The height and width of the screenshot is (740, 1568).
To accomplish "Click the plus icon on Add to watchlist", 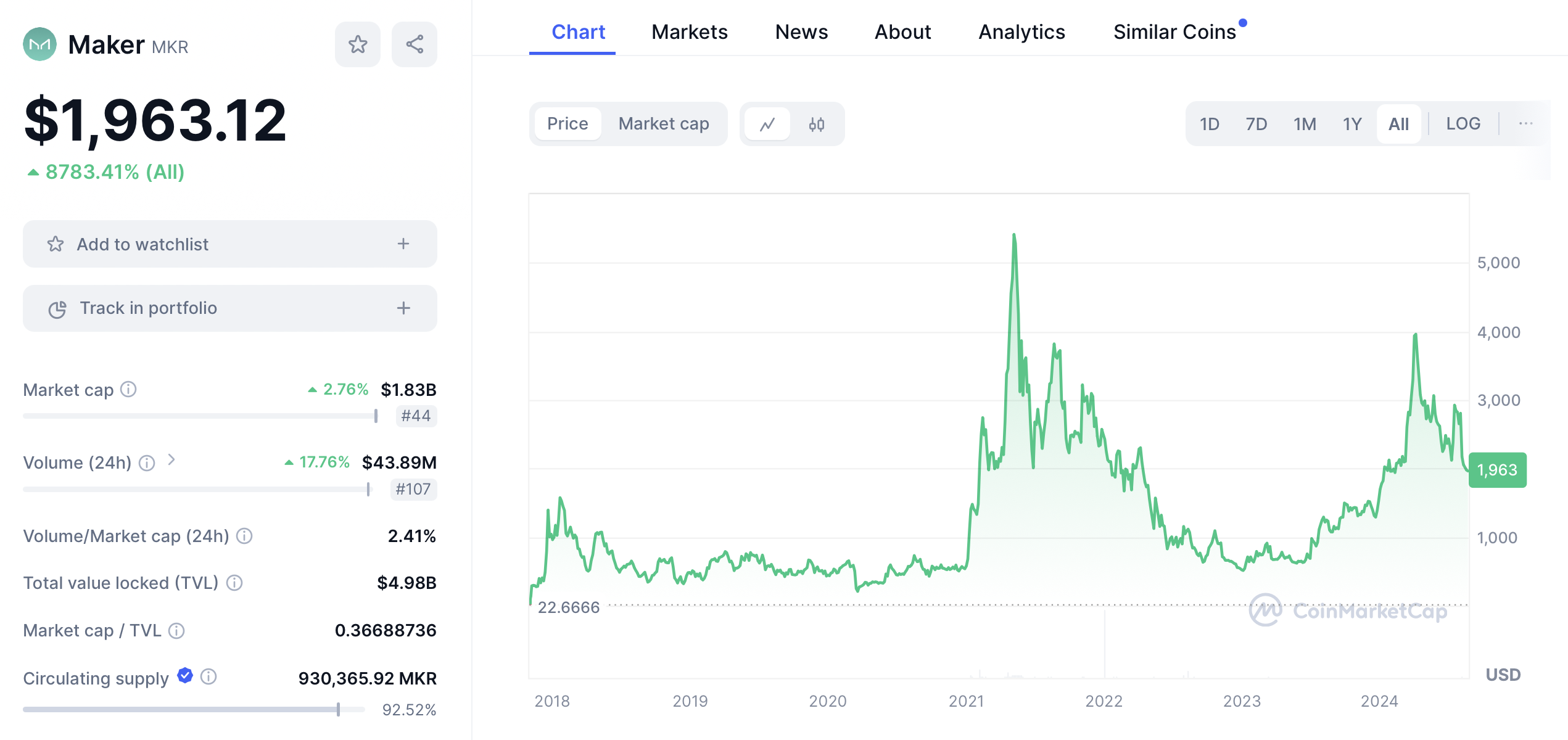I will pos(403,244).
